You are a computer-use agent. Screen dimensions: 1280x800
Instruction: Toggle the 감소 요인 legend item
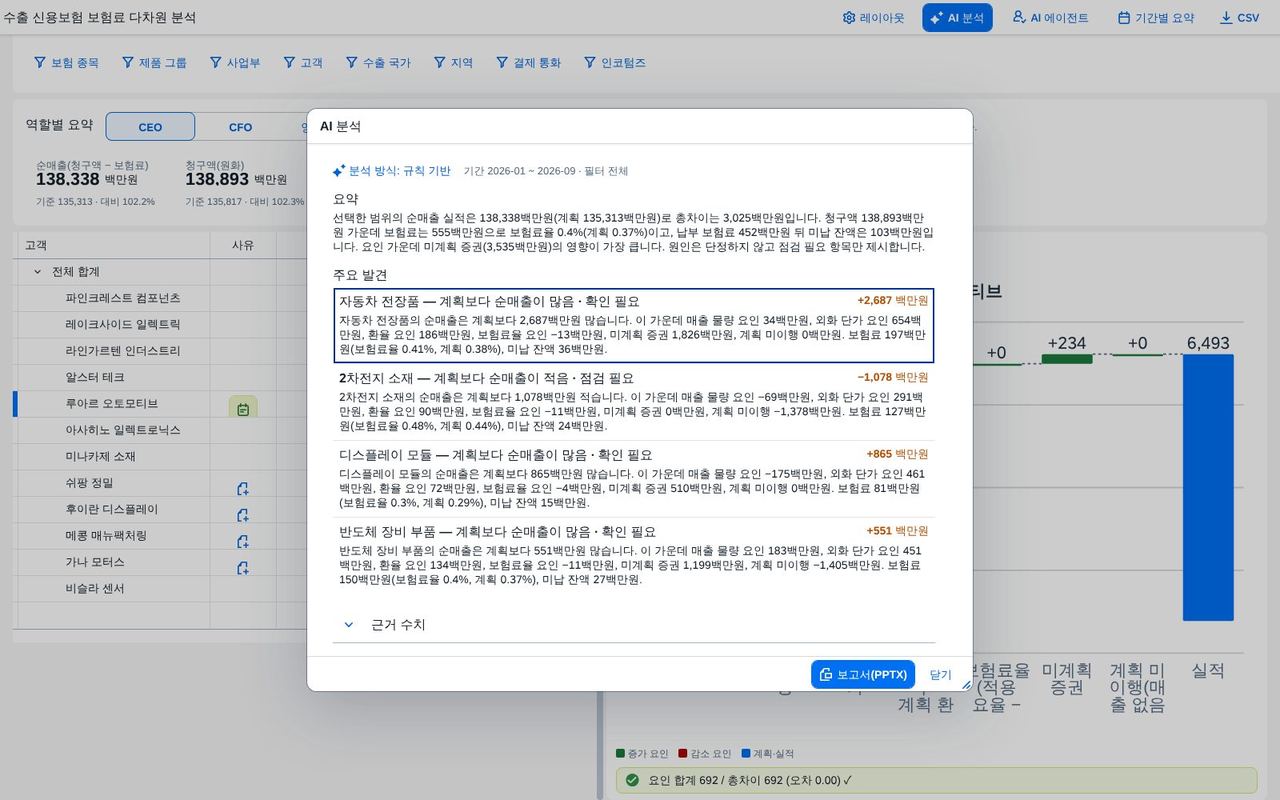pyautogui.click(x=704, y=754)
